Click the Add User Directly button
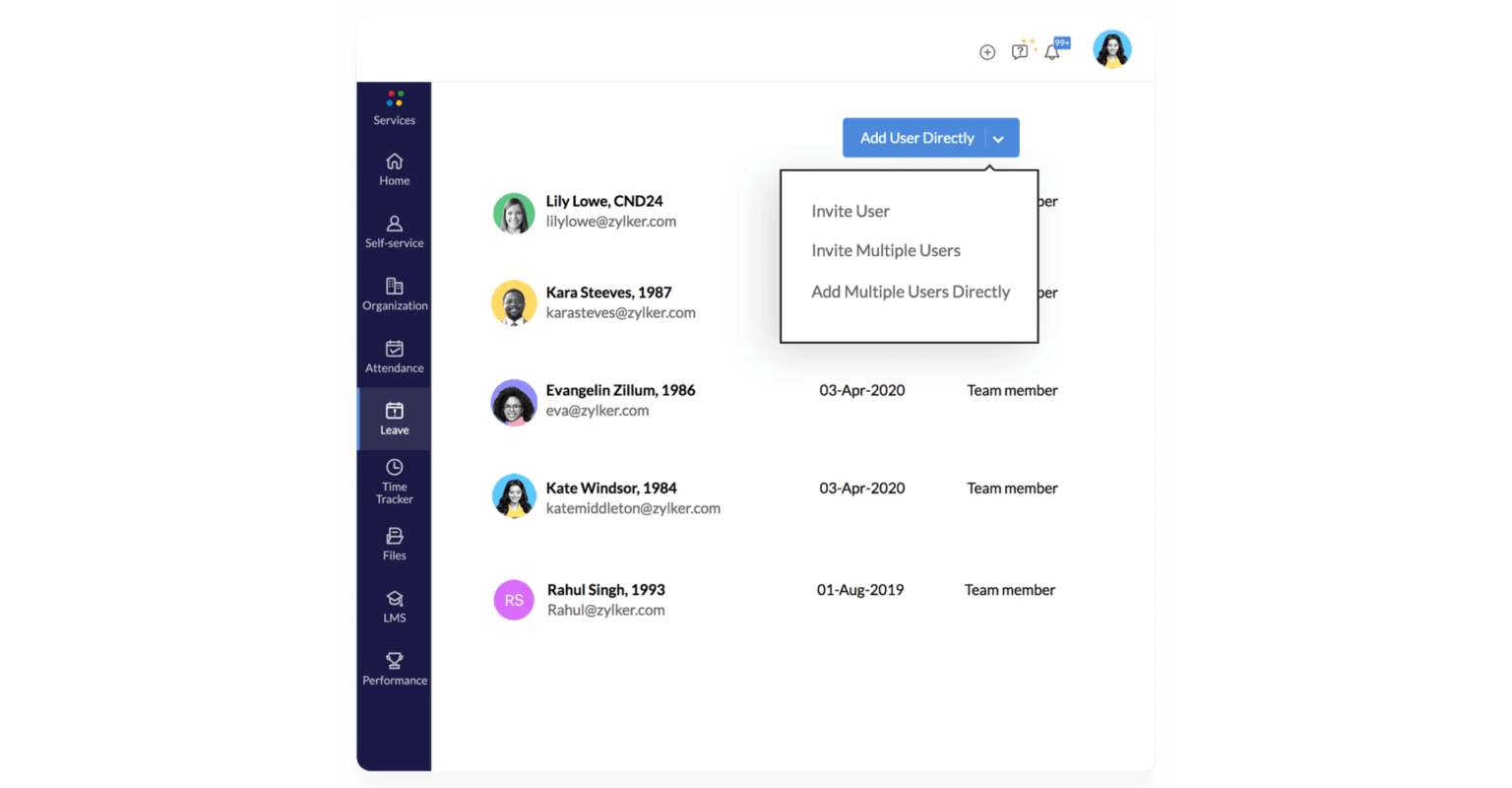 pos(916,137)
